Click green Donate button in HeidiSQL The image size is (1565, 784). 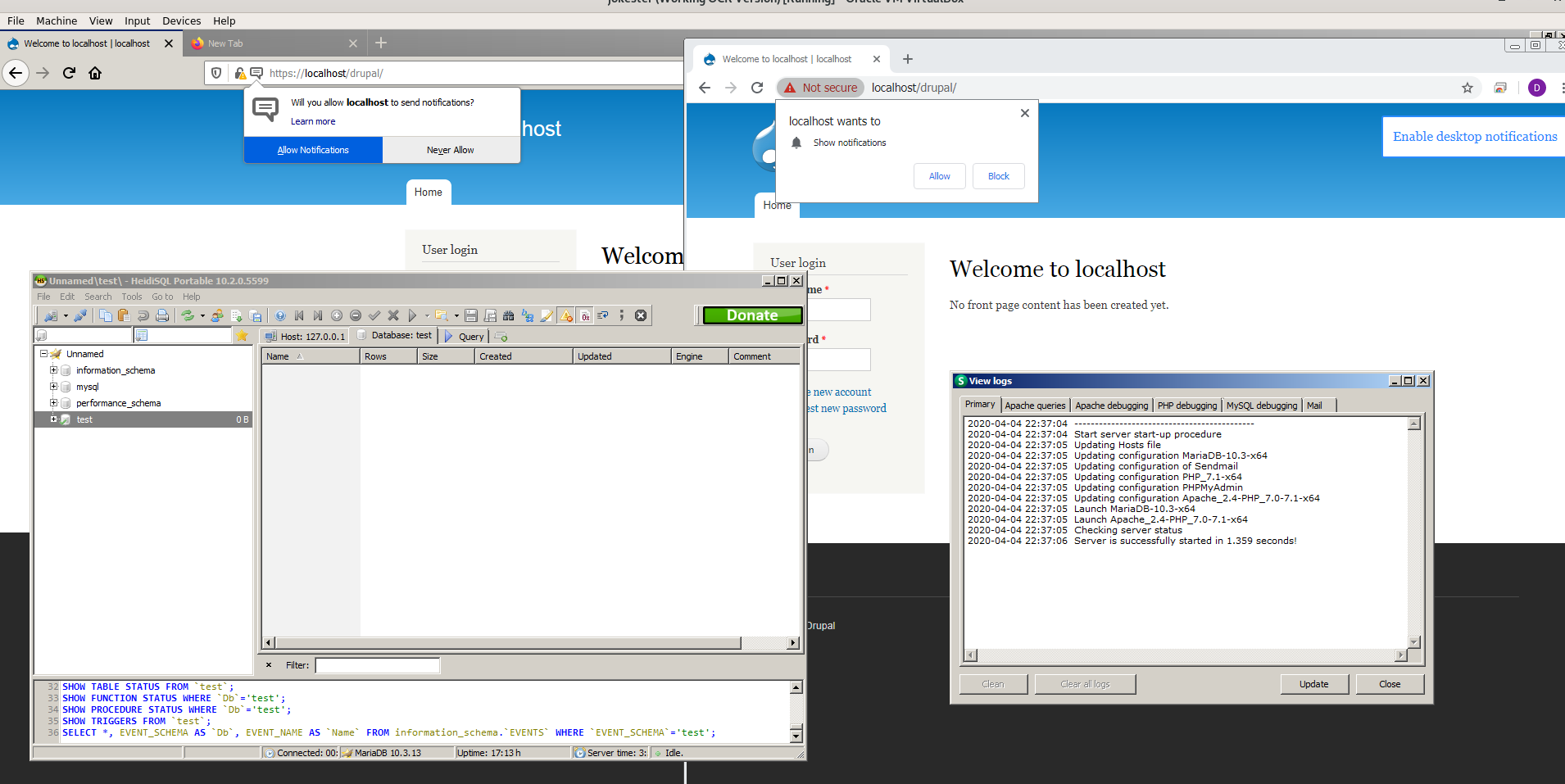[x=752, y=315]
